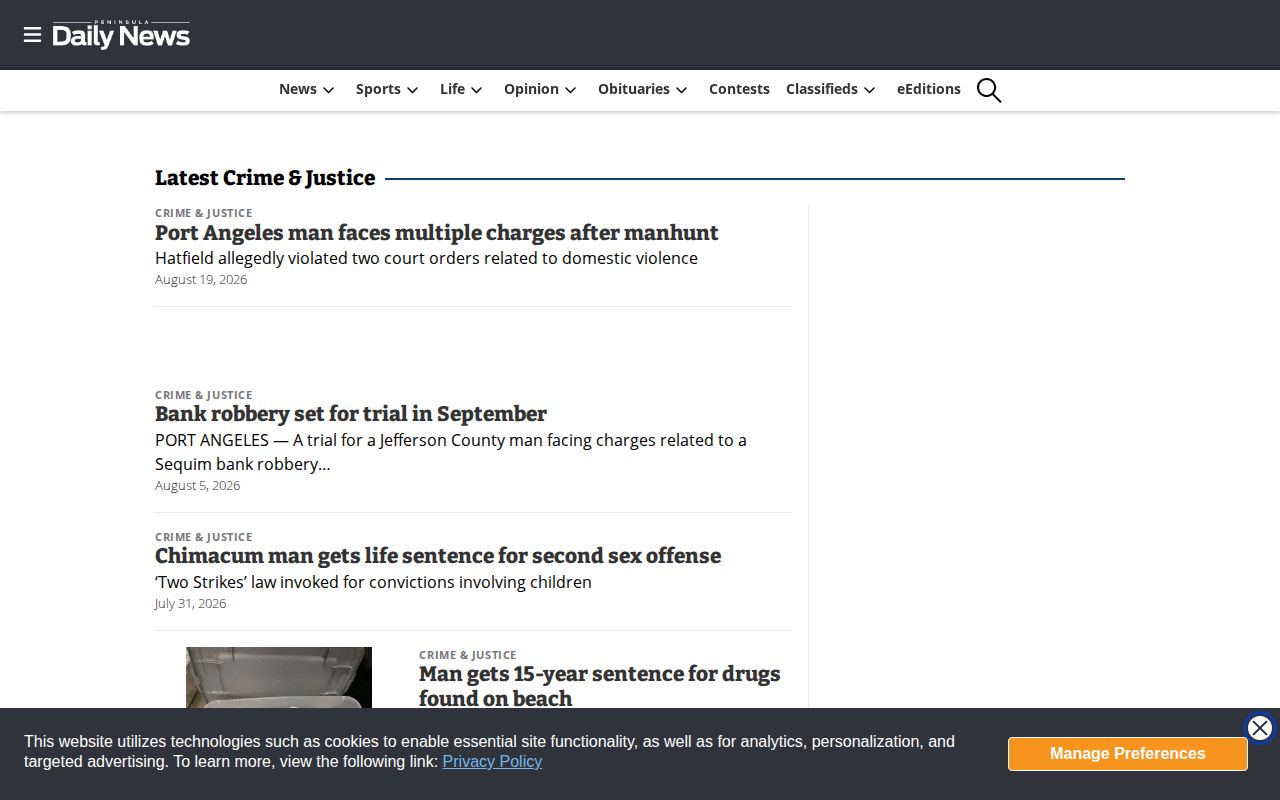Open 'Man gets 15-year sentence for drugs' article
The width and height of the screenshot is (1280, 800).
pyautogui.click(x=600, y=686)
